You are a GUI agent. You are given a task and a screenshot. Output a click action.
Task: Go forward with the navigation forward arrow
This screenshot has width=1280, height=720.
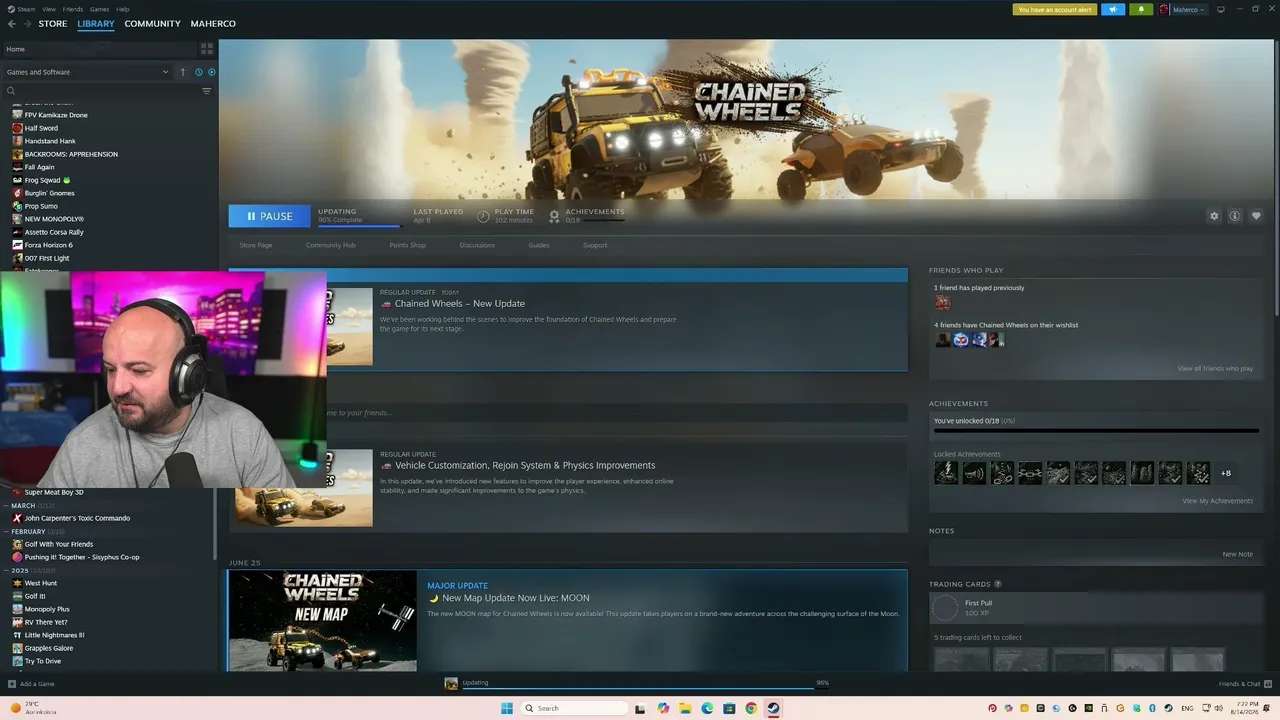pyautogui.click(x=27, y=24)
